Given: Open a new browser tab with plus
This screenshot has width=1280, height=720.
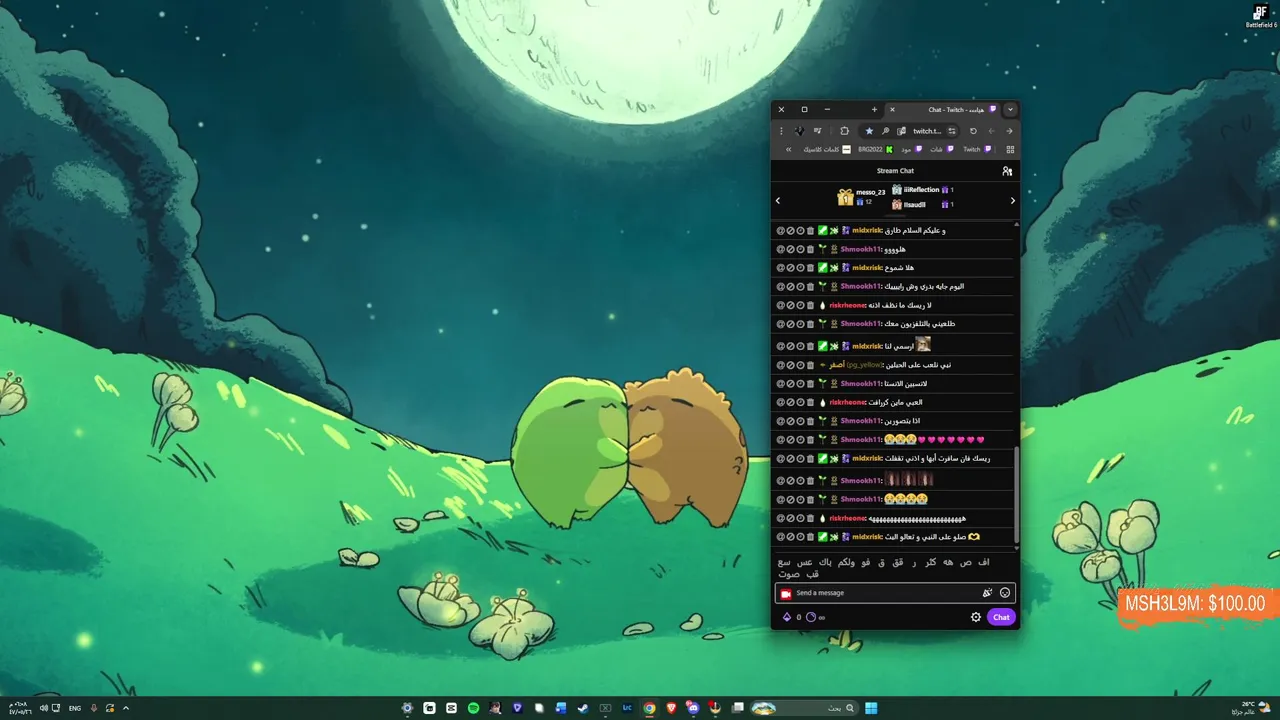Looking at the screenshot, I should click(x=874, y=109).
